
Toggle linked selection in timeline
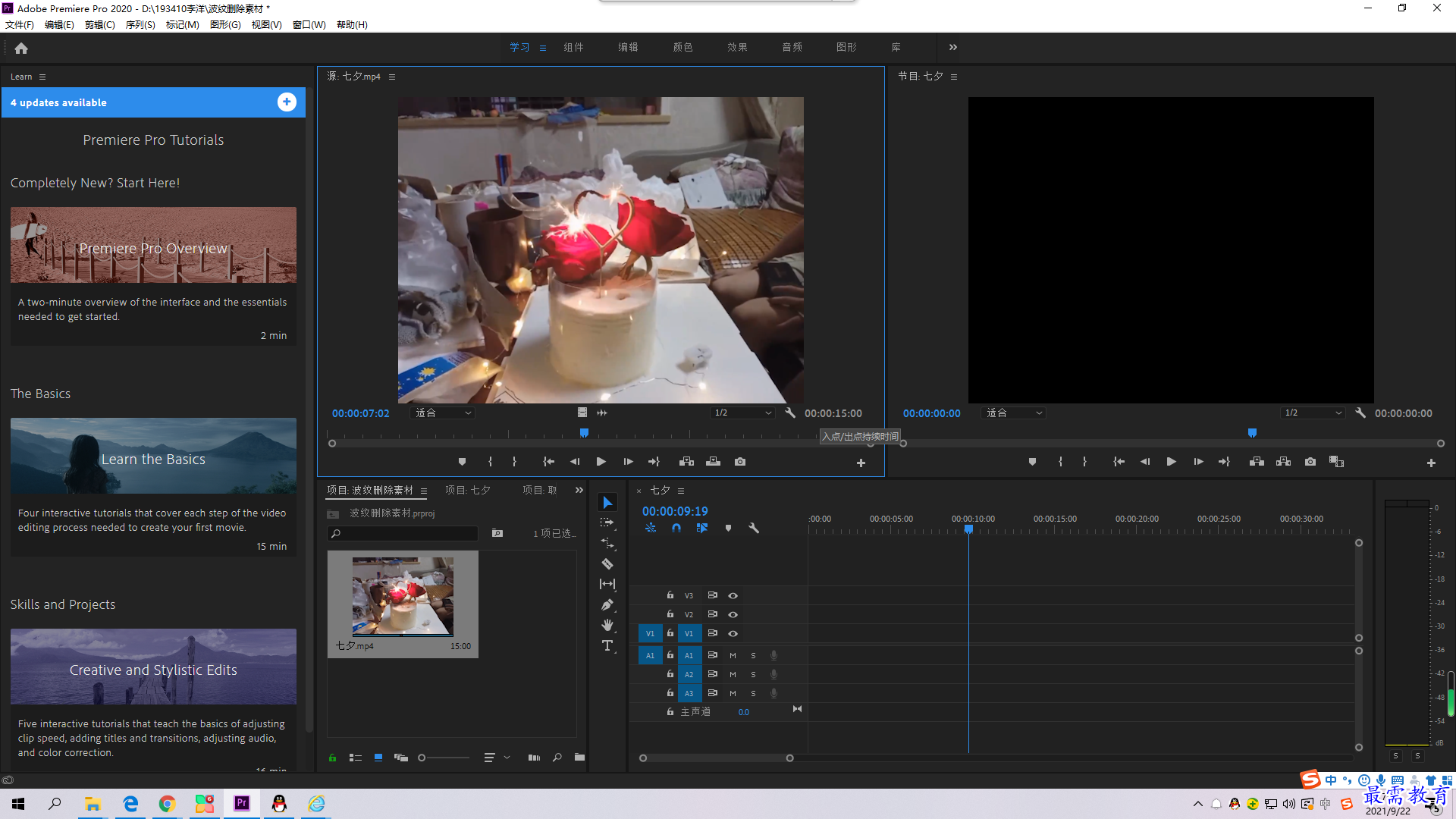tap(702, 528)
